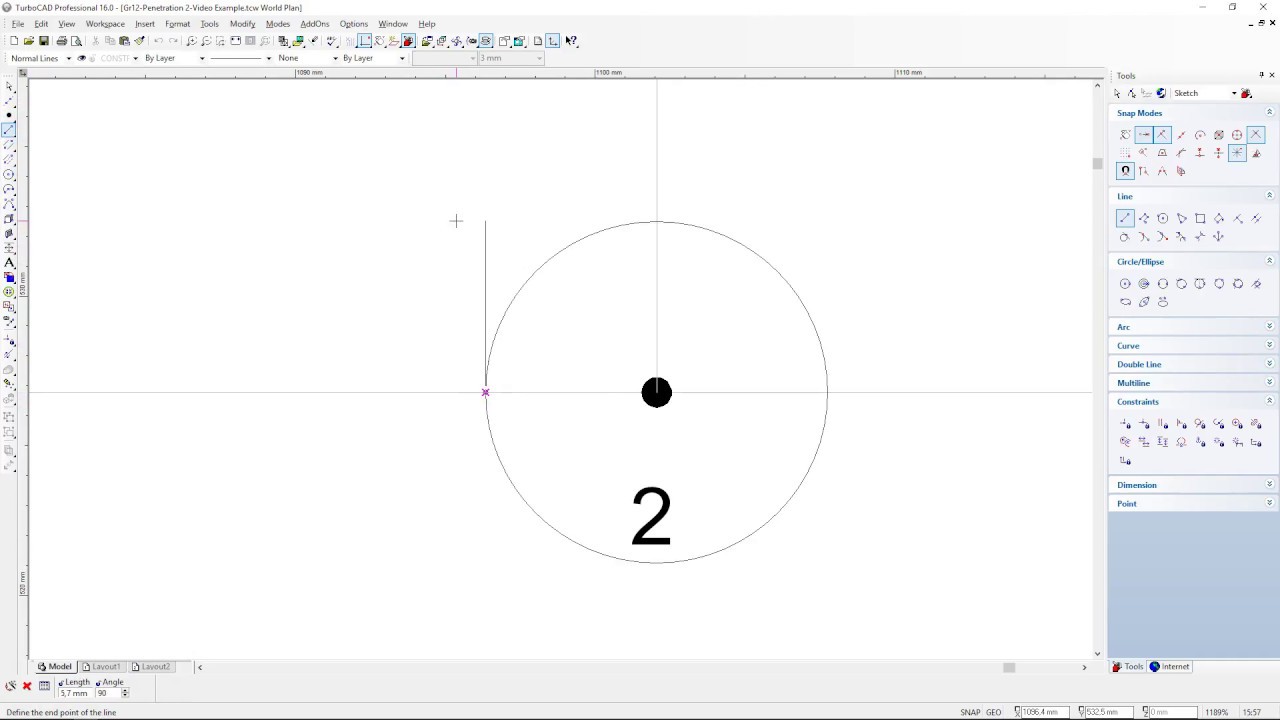The image size is (1280, 720).
Task: Save the drawing using the floppy disk icon
Action: [x=44, y=41]
